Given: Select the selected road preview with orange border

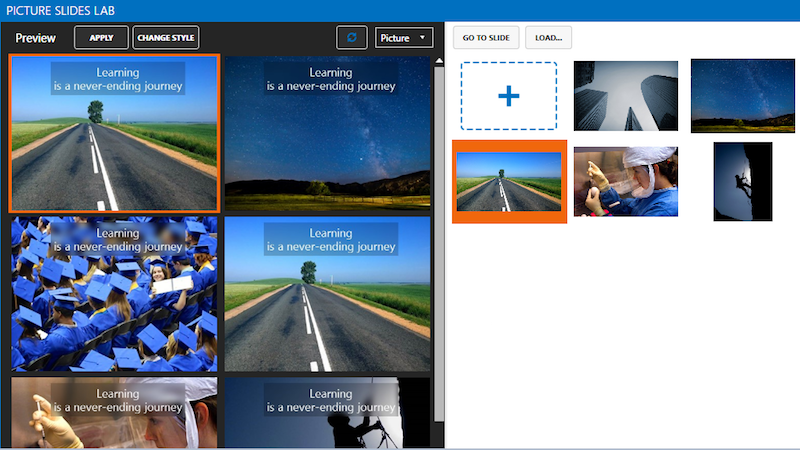Looking at the screenshot, I should coord(114,133).
